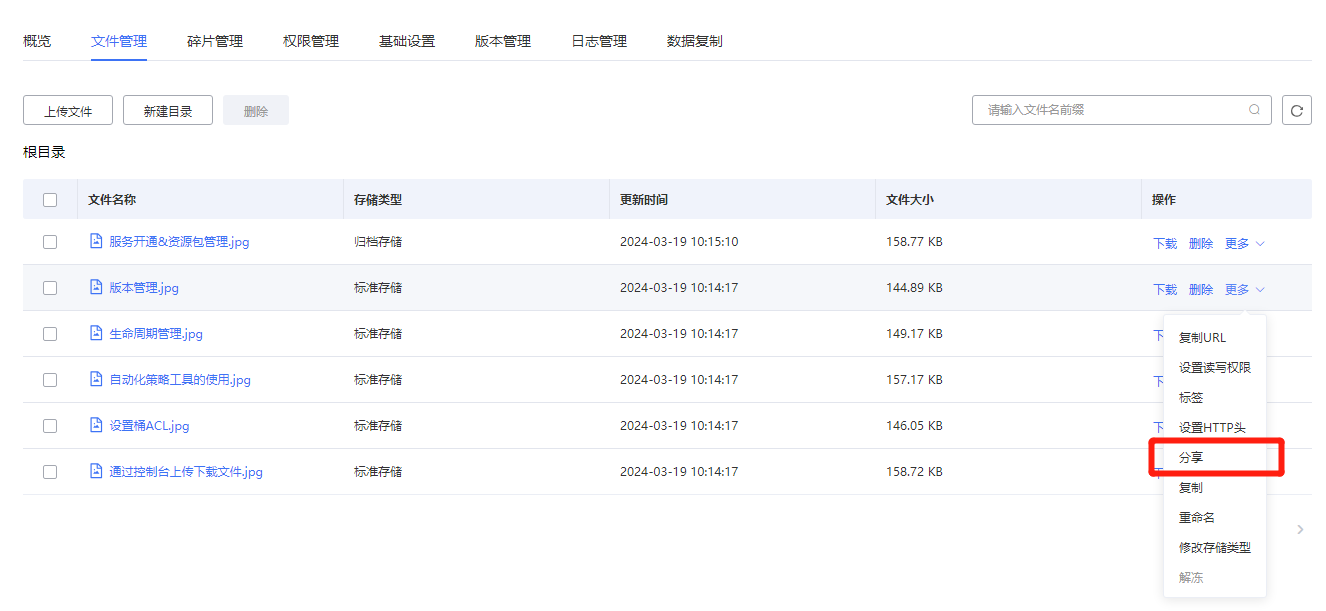Go to next page with the pagination arrow

[1300, 529]
